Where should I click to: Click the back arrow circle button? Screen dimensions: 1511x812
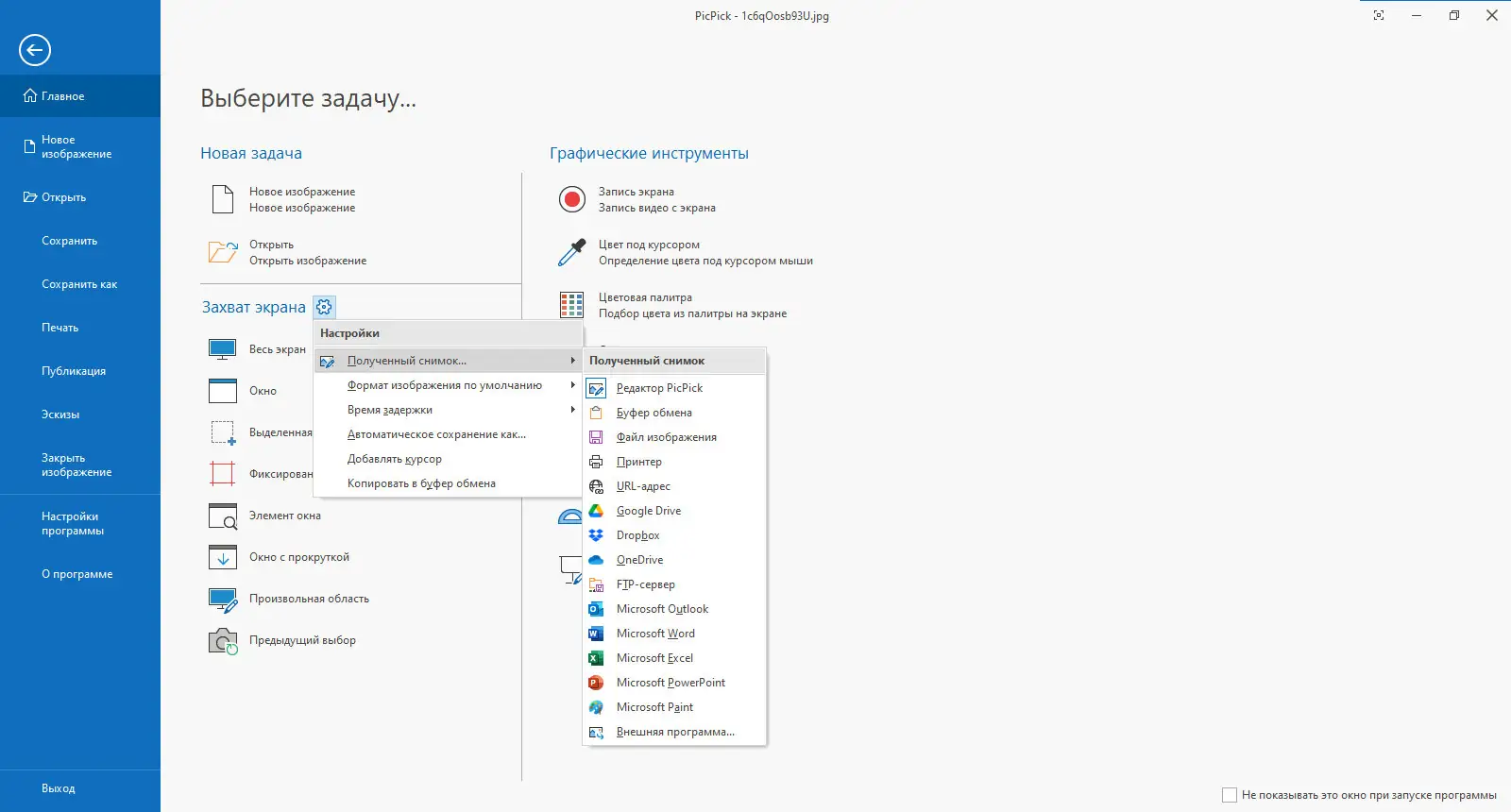[35, 50]
